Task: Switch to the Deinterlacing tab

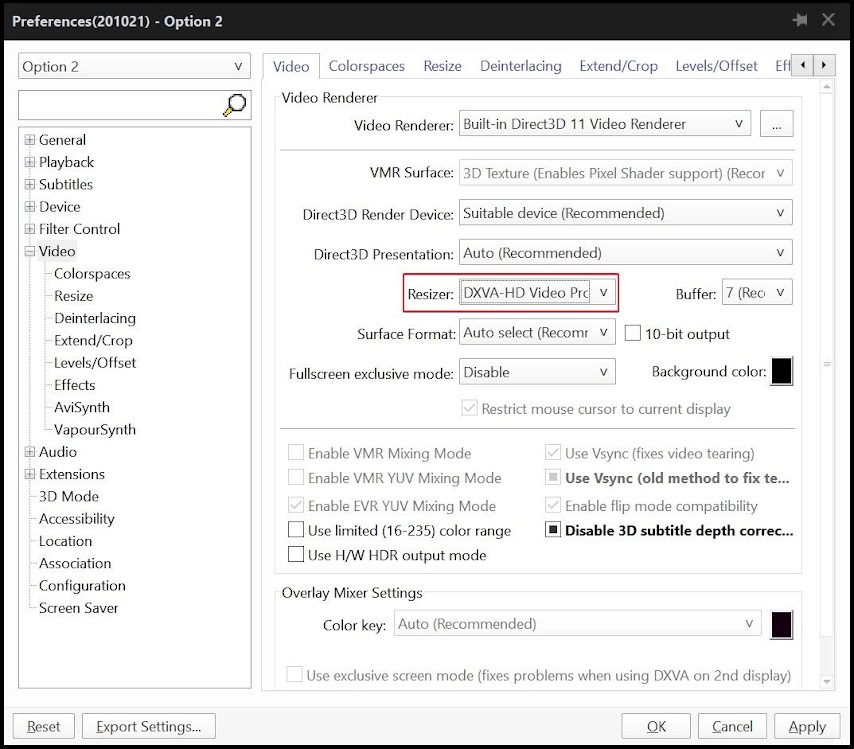Action: (x=520, y=65)
